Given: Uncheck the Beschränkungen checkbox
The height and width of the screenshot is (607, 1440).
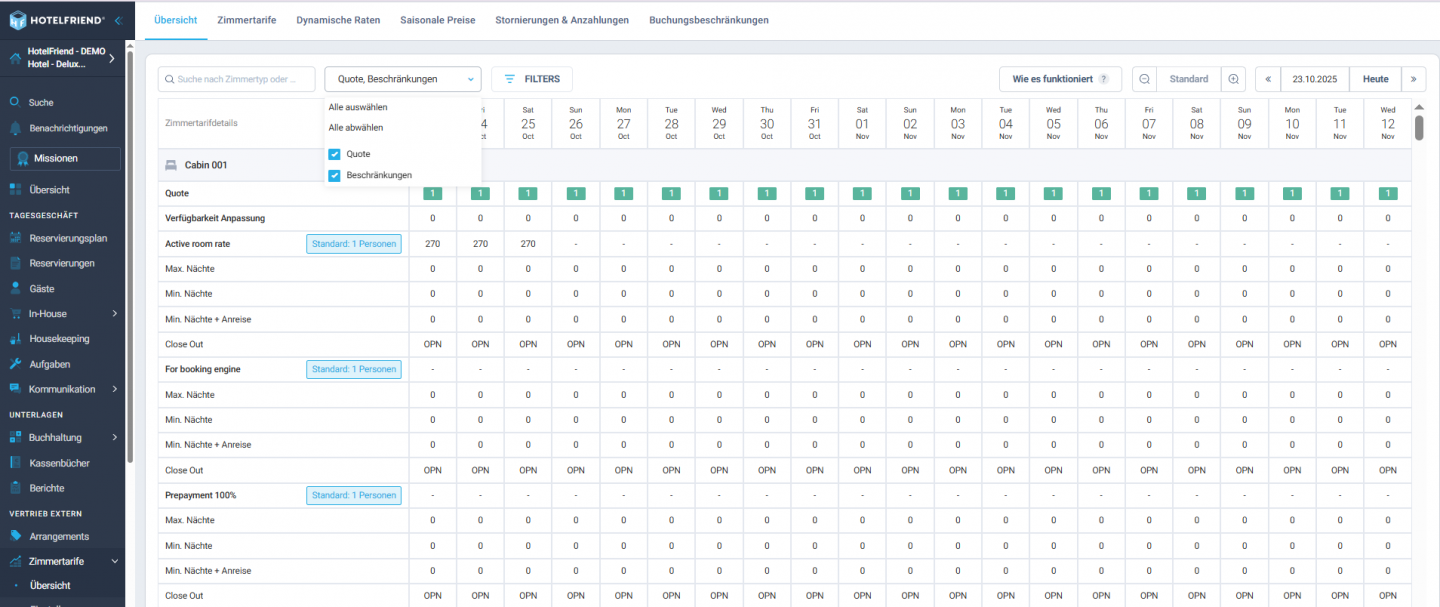Looking at the screenshot, I should [334, 175].
